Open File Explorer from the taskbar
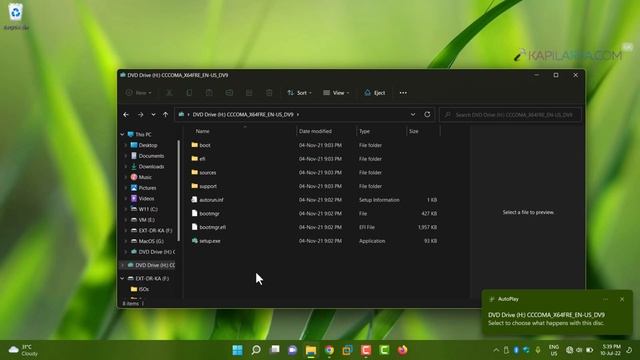The image size is (640, 360). [311, 350]
